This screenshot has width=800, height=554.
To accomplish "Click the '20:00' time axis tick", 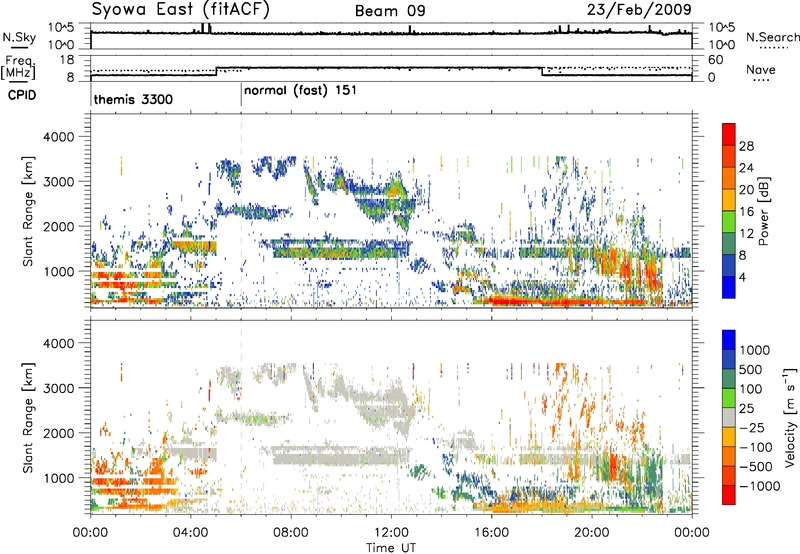I will (592, 533).
